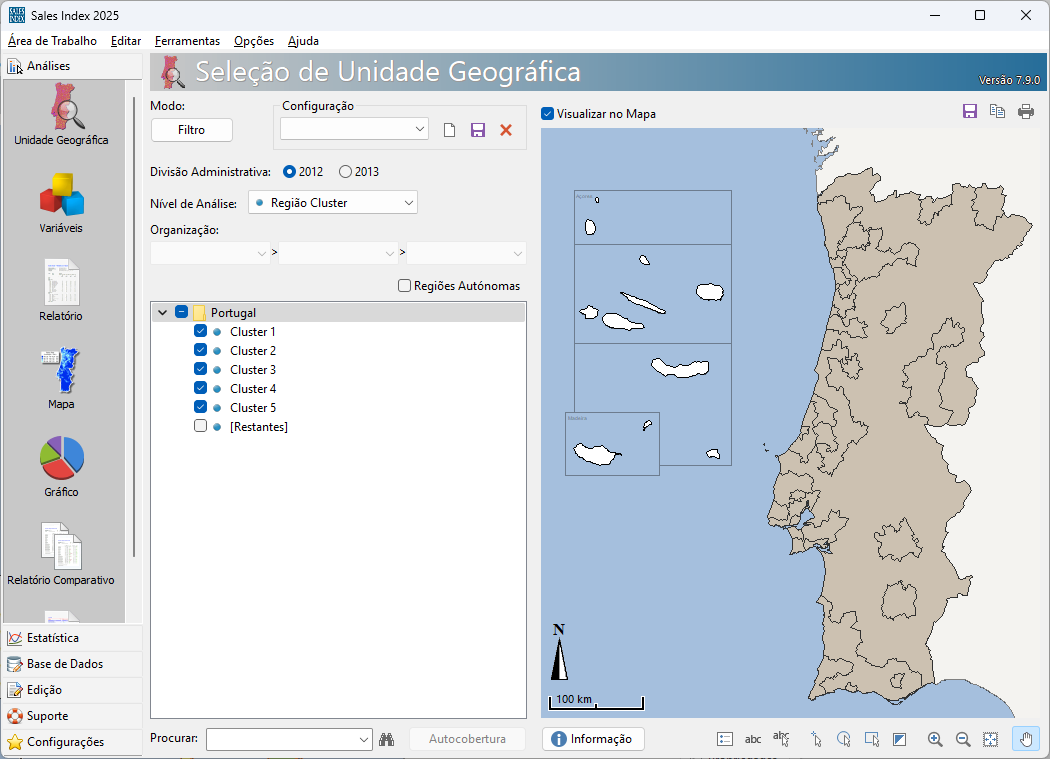Click the binoculars search icon
The width and height of the screenshot is (1050, 759).
(x=388, y=739)
